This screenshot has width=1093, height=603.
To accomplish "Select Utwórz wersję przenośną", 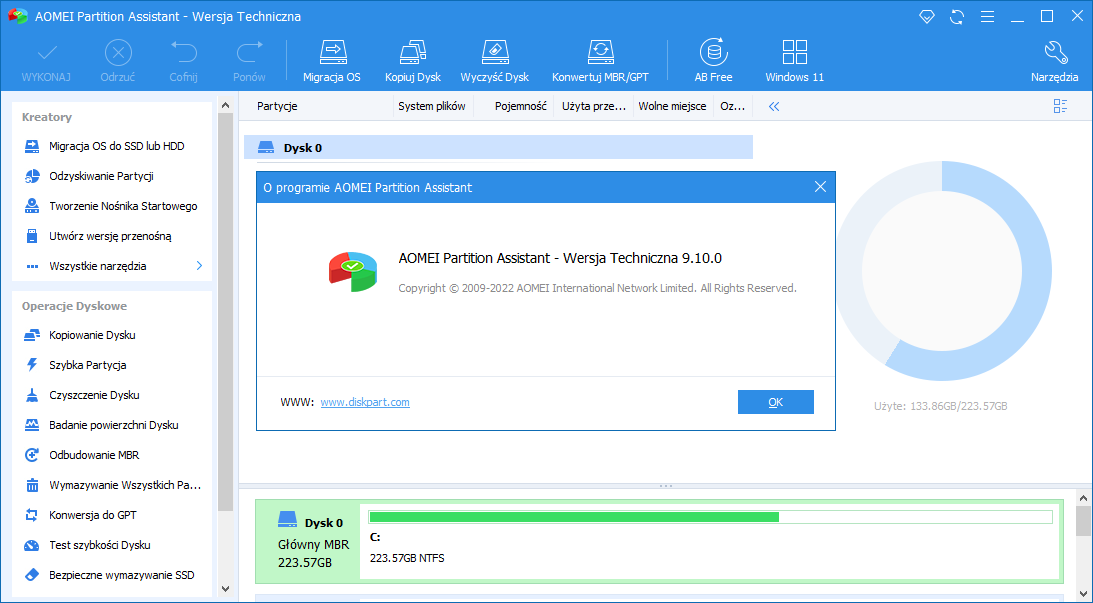I will [x=112, y=236].
